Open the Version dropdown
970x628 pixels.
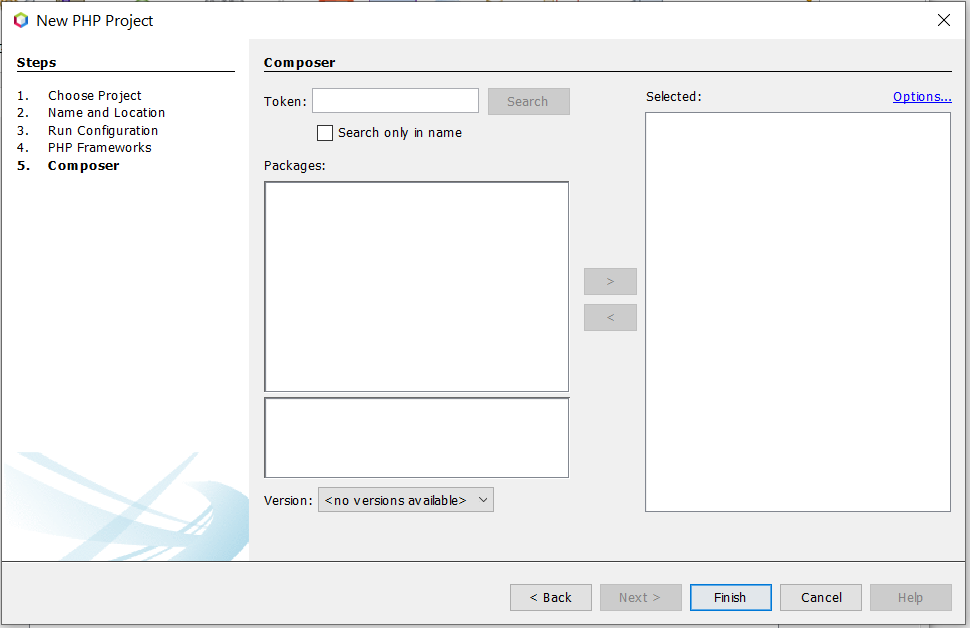pos(406,500)
